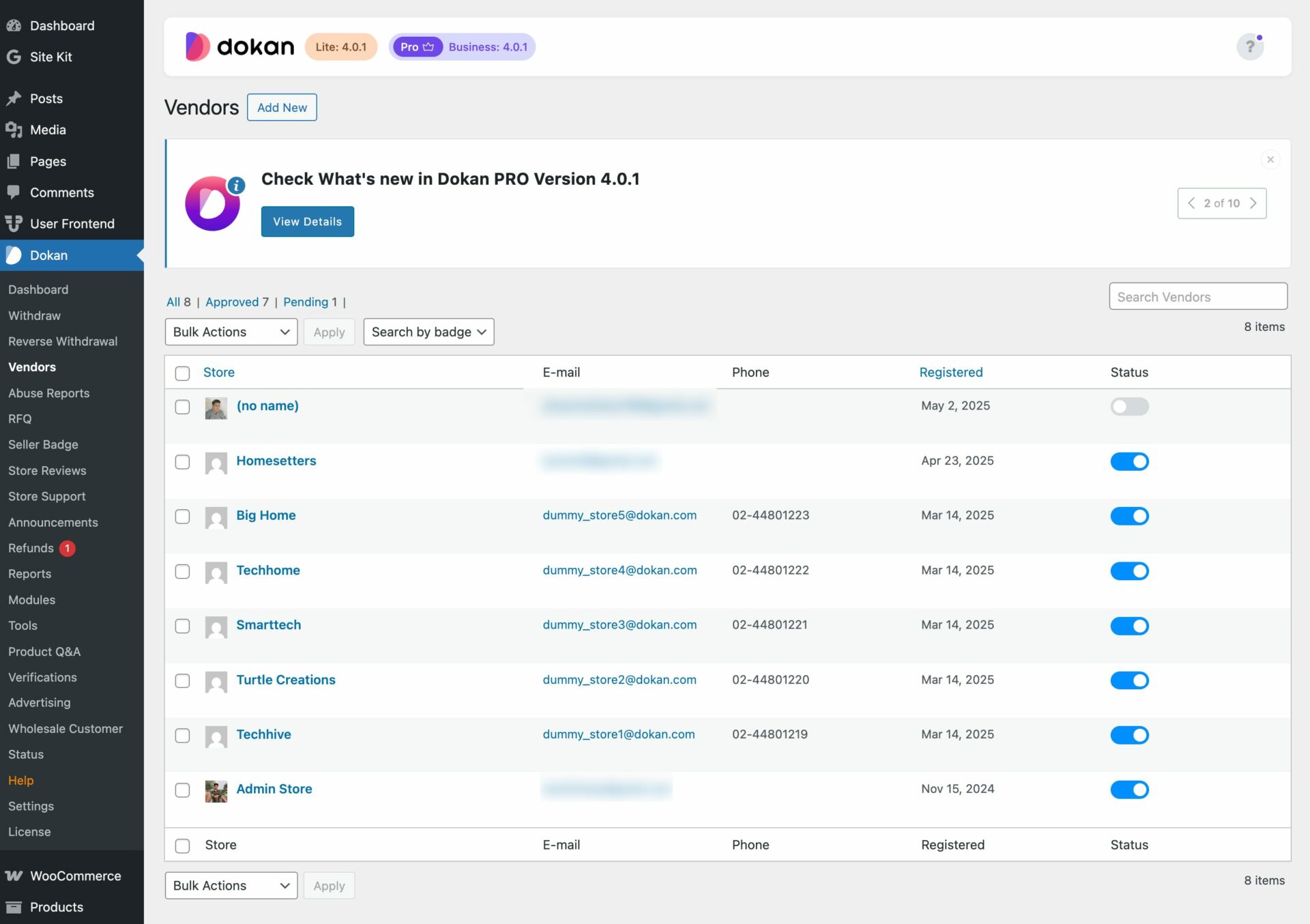The image size is (1310, 924).
Task: Go to next notice arrow
Action: coord(1253,203)
